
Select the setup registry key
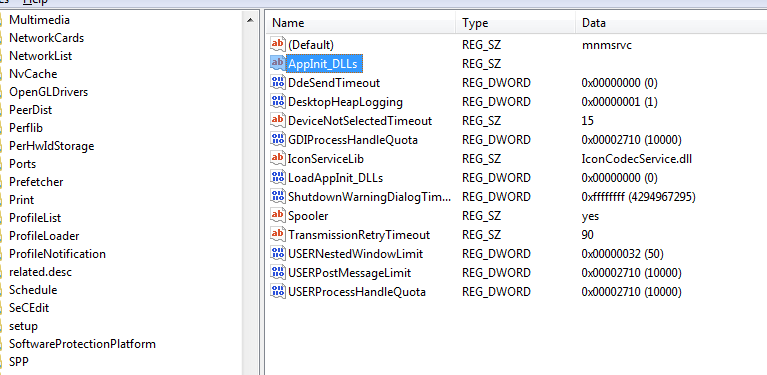click(23, 326)
